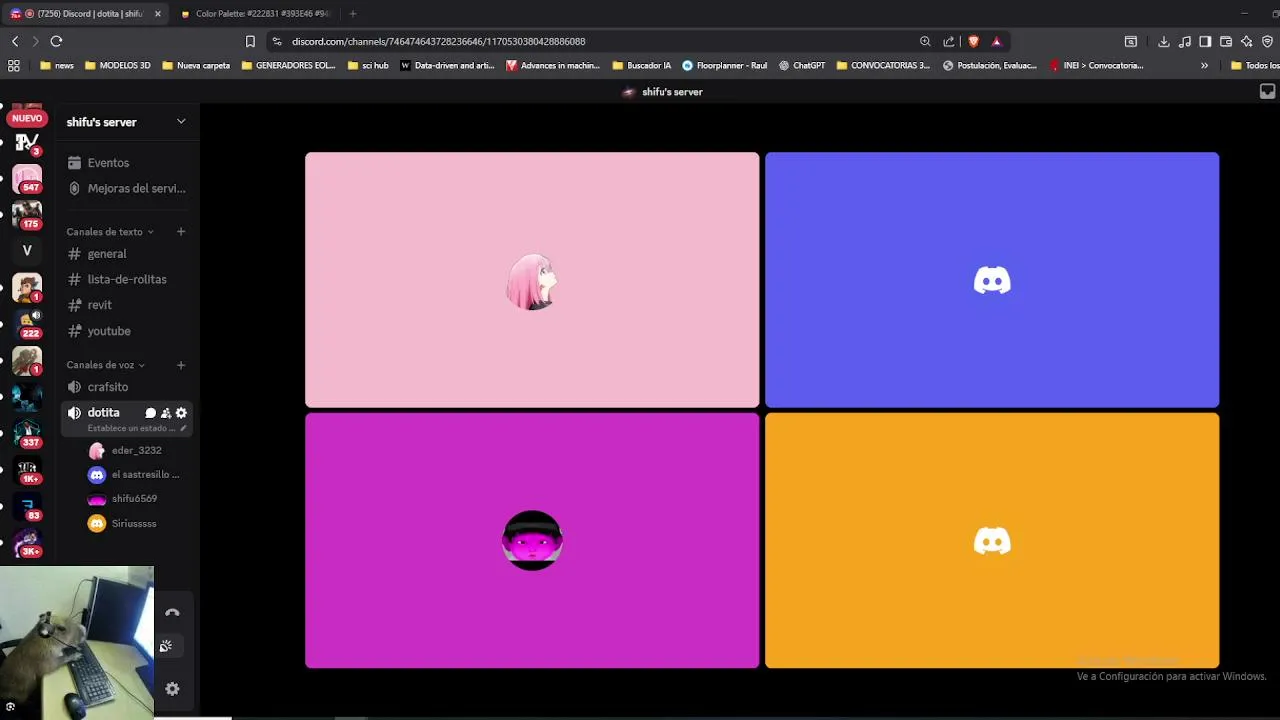Edit dotita channel settings gear
The image size is (1280, 720).
tap(181, 413)
